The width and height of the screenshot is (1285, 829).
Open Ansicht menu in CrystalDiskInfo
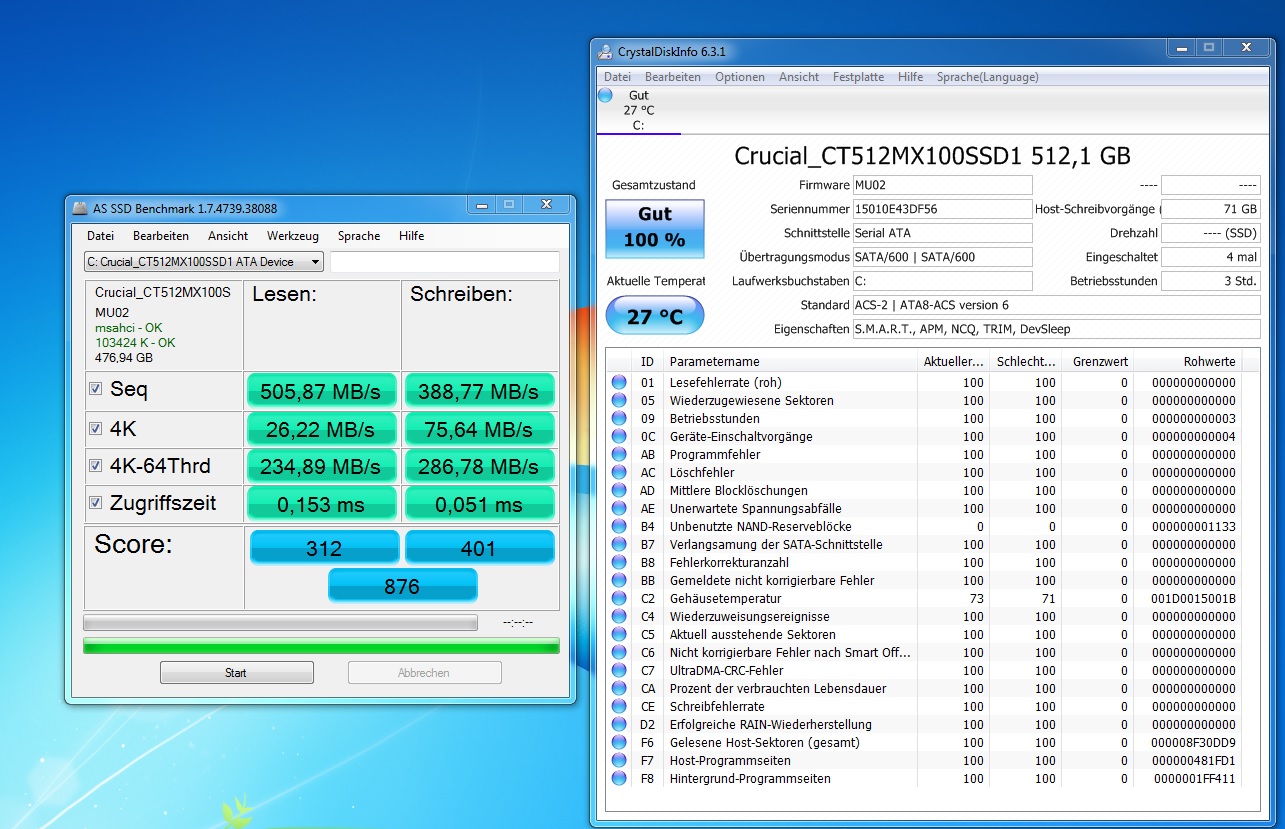pyautogui.click(x=799, y=77)
